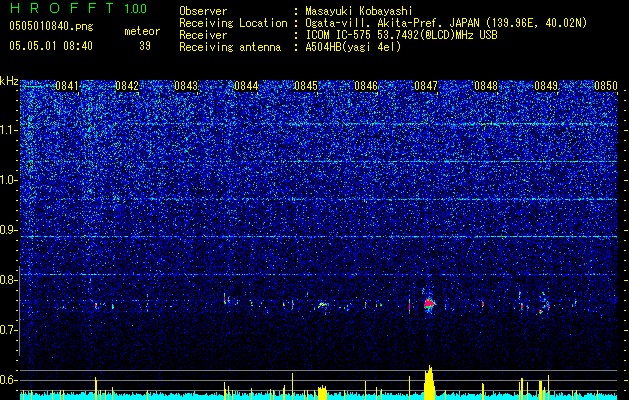Screen dimensions: 629x400
Task: Click the 0.8 kHz axis label
Action: (x=9, y=280)
